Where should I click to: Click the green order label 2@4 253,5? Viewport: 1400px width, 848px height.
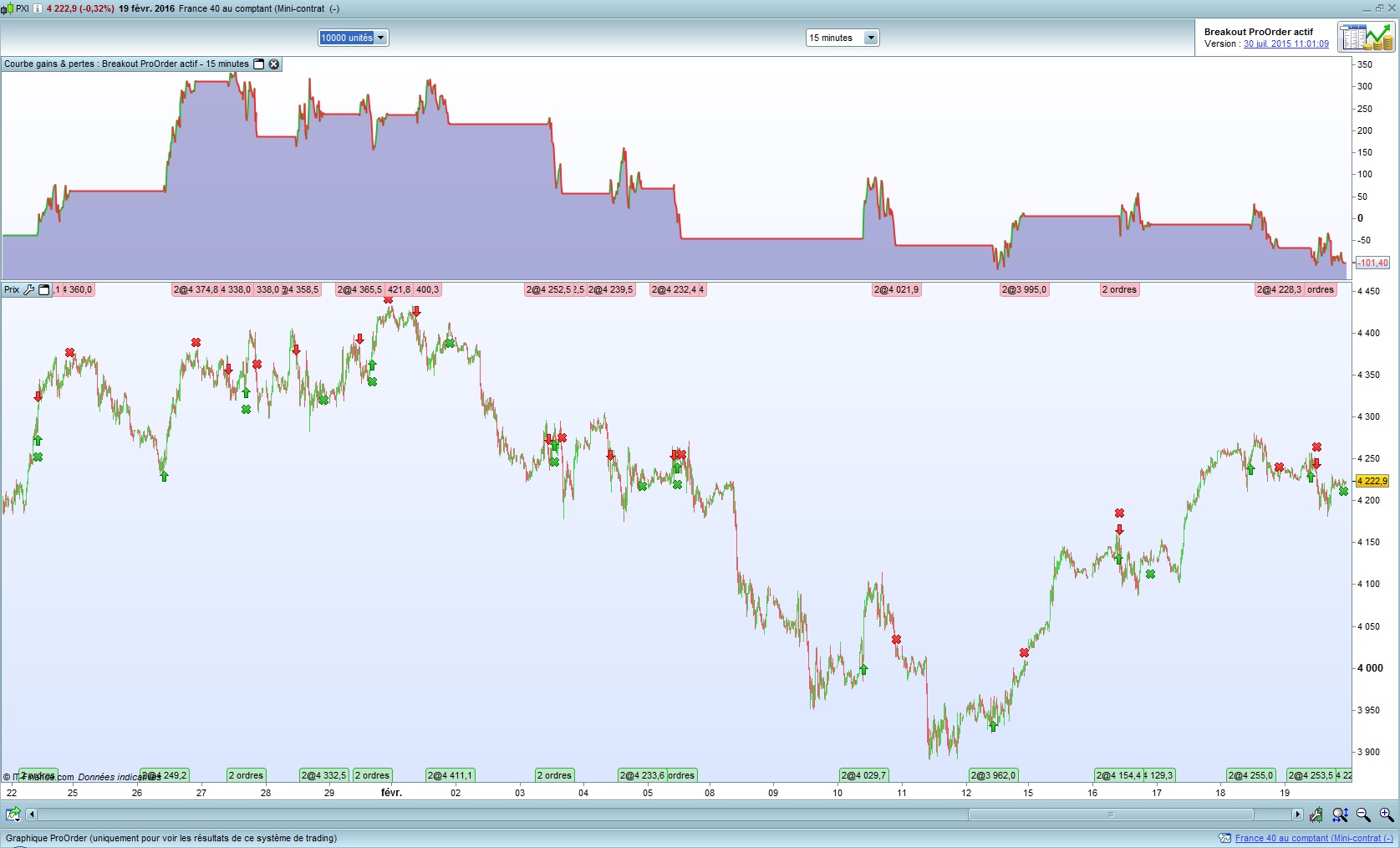(1311, 775)
